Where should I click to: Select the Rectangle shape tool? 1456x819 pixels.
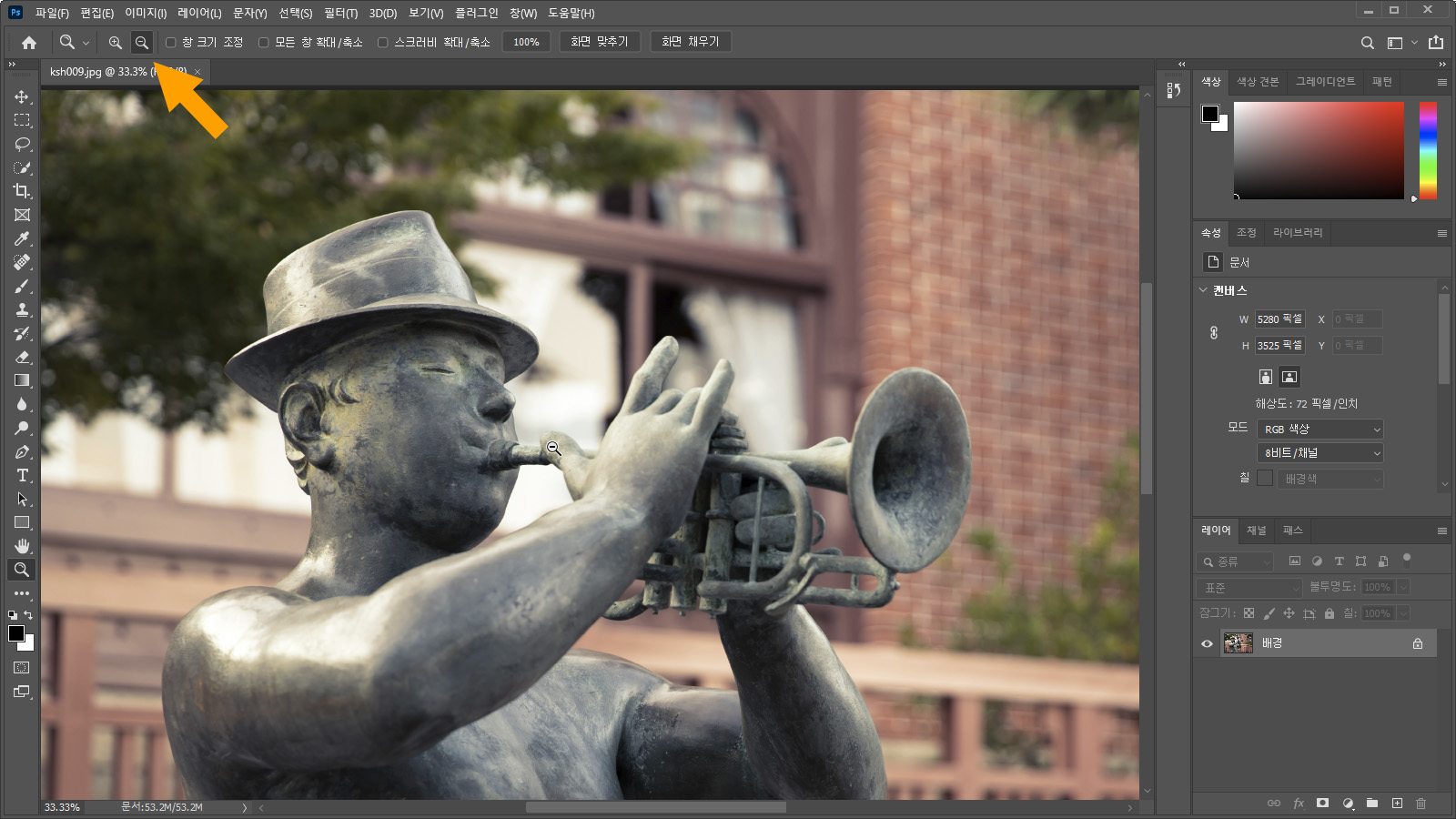(22, 522)
